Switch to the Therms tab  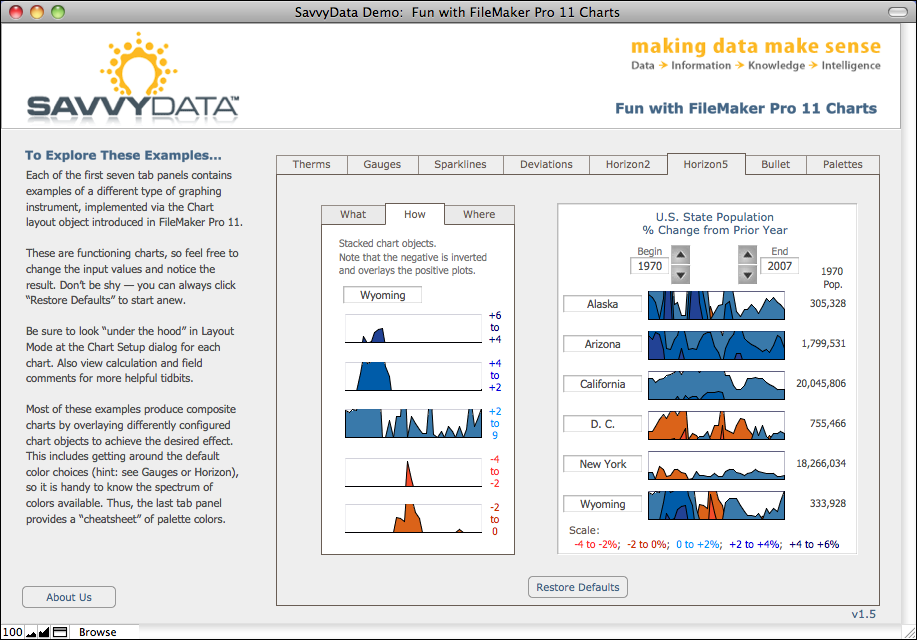(312, 164)
